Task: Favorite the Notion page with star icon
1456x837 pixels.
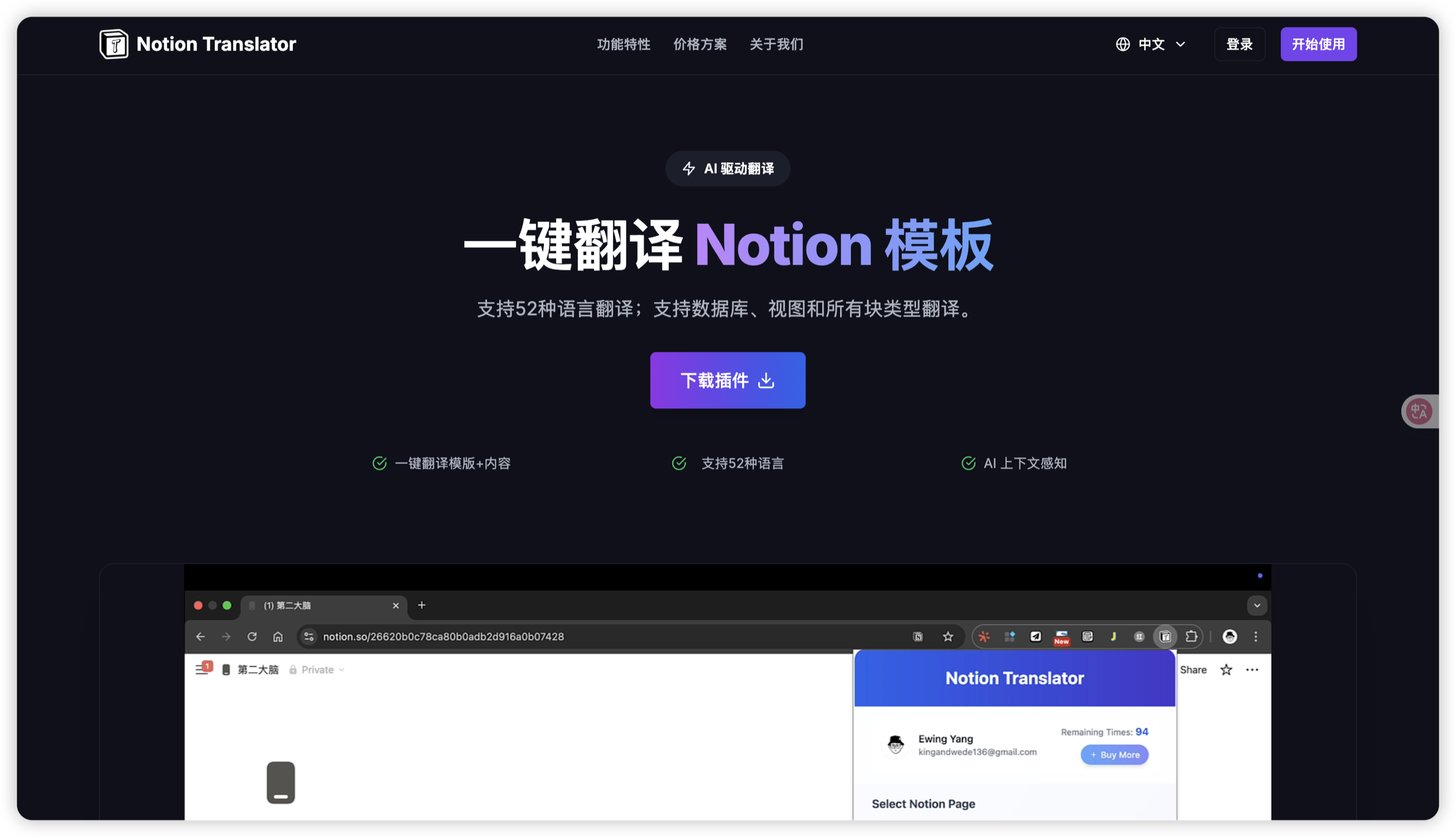Action: (1226, 669)
